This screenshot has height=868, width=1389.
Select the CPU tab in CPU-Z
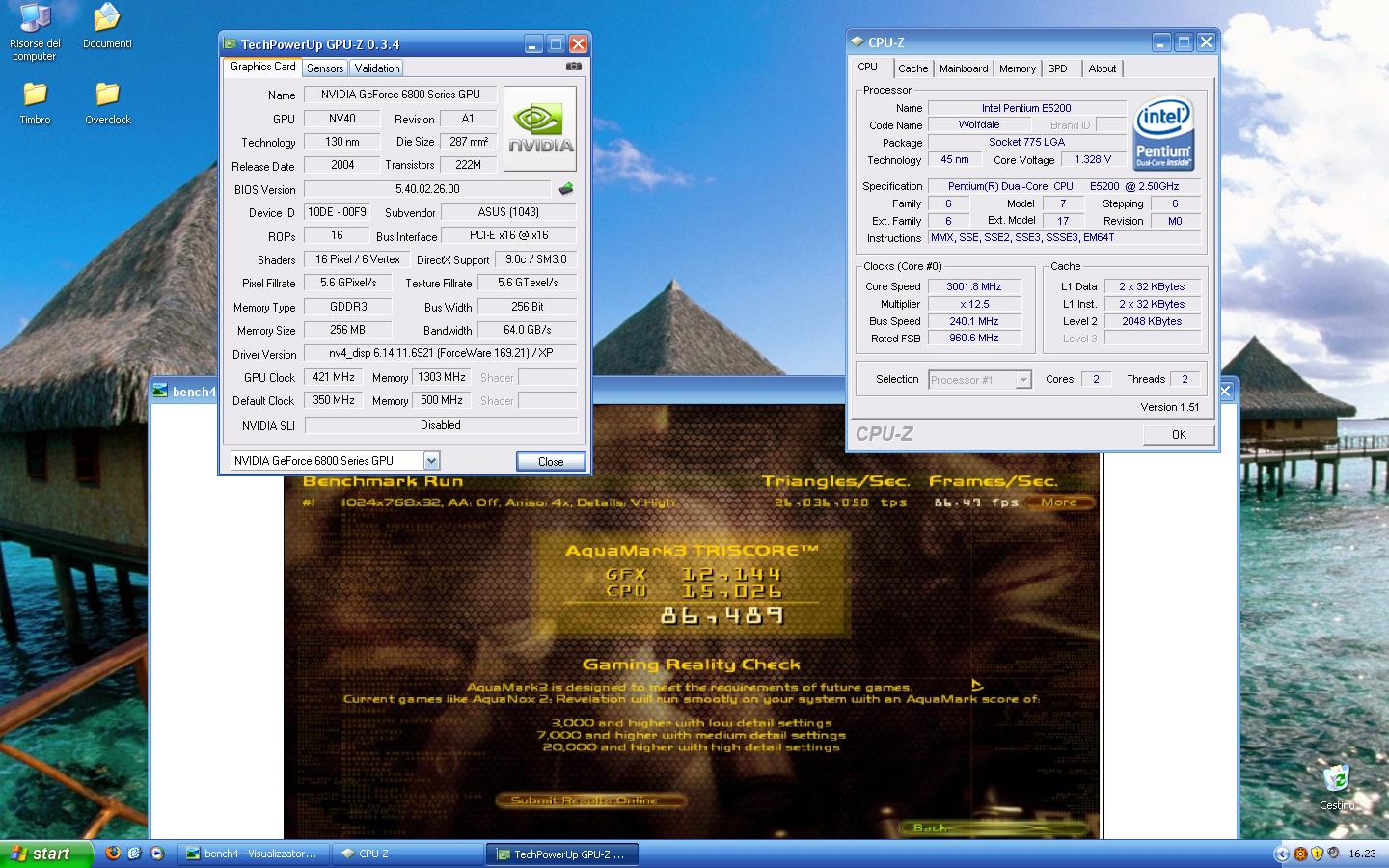coord(868,67)
